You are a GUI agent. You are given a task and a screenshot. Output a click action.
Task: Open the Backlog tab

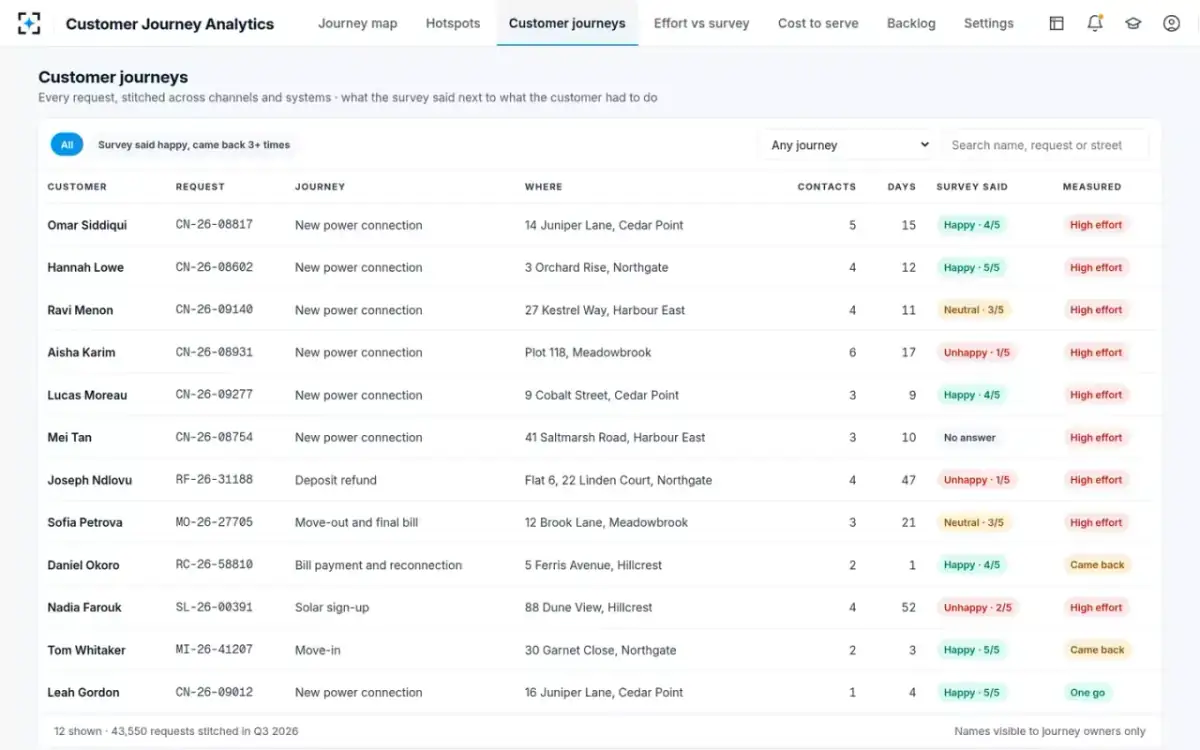coord(911,23)
